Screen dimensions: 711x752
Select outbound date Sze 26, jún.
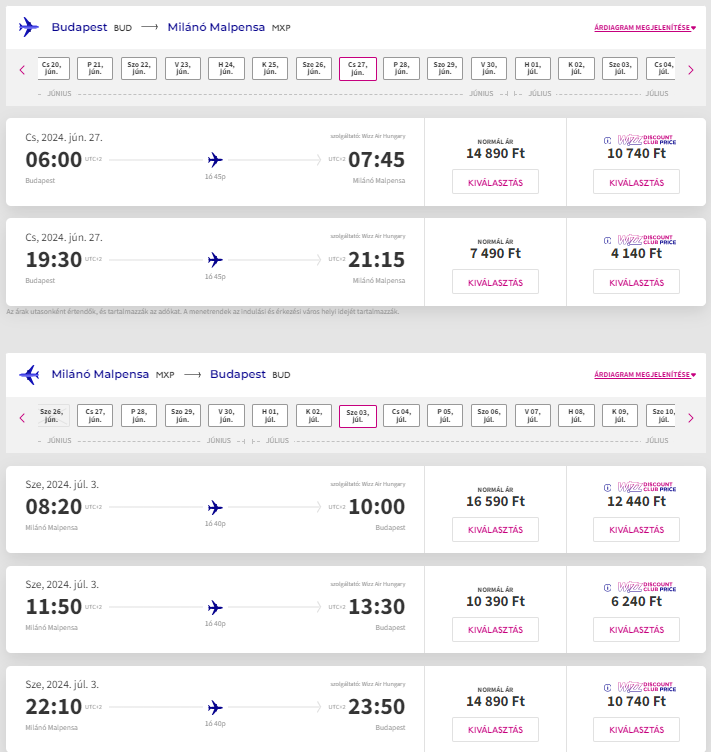(314, 68)
